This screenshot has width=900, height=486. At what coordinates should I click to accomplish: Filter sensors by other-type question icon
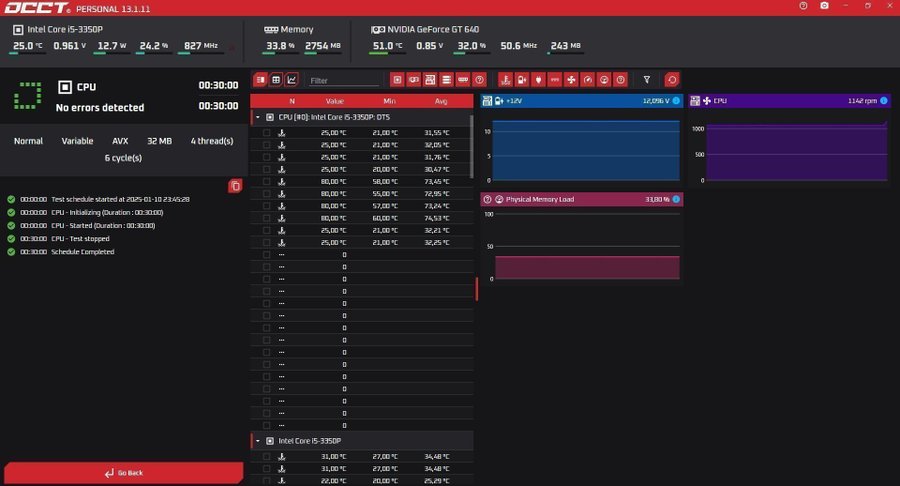[620, 80]
